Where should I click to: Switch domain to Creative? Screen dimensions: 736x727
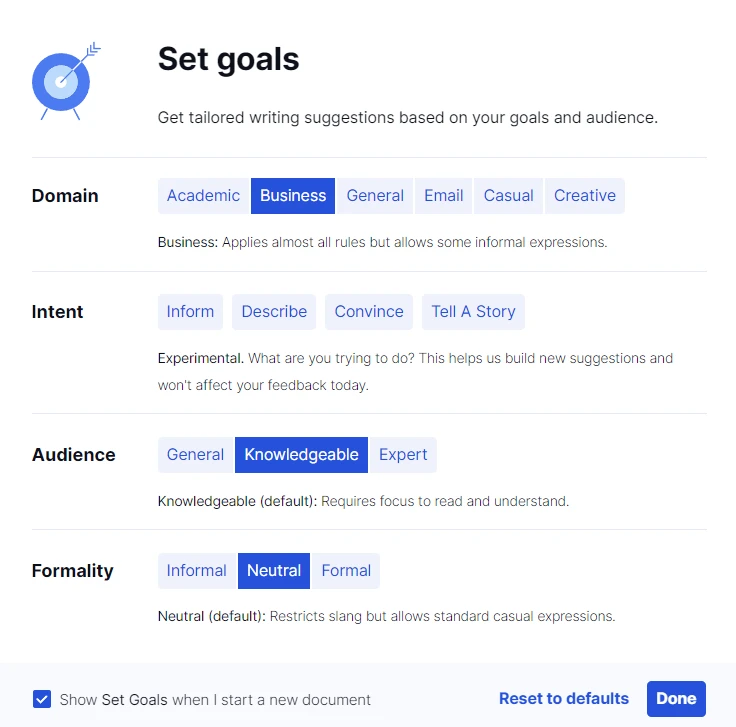click(585, 196)
